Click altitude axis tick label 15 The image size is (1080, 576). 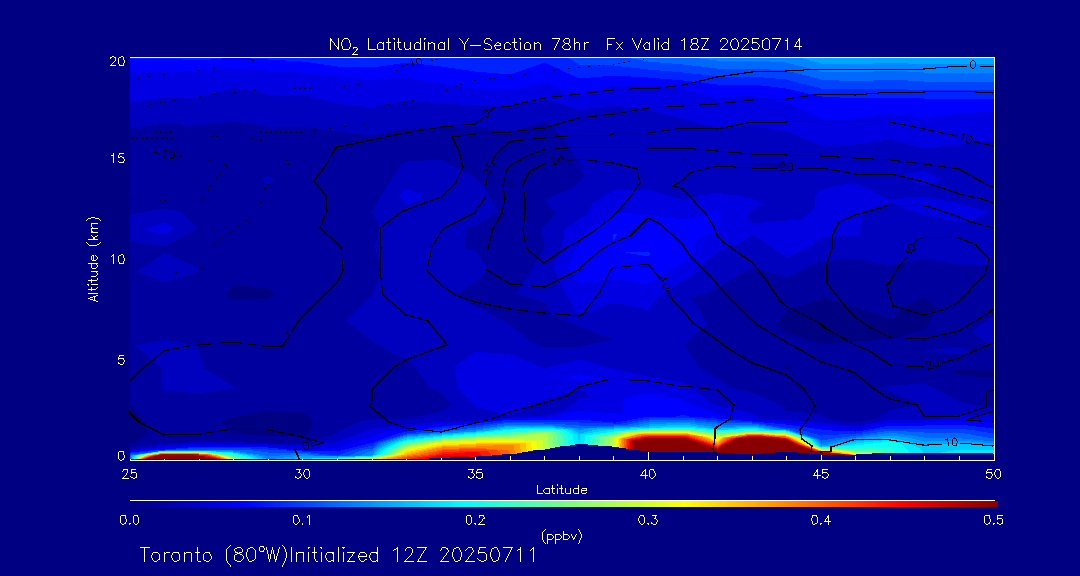[117, 158]
